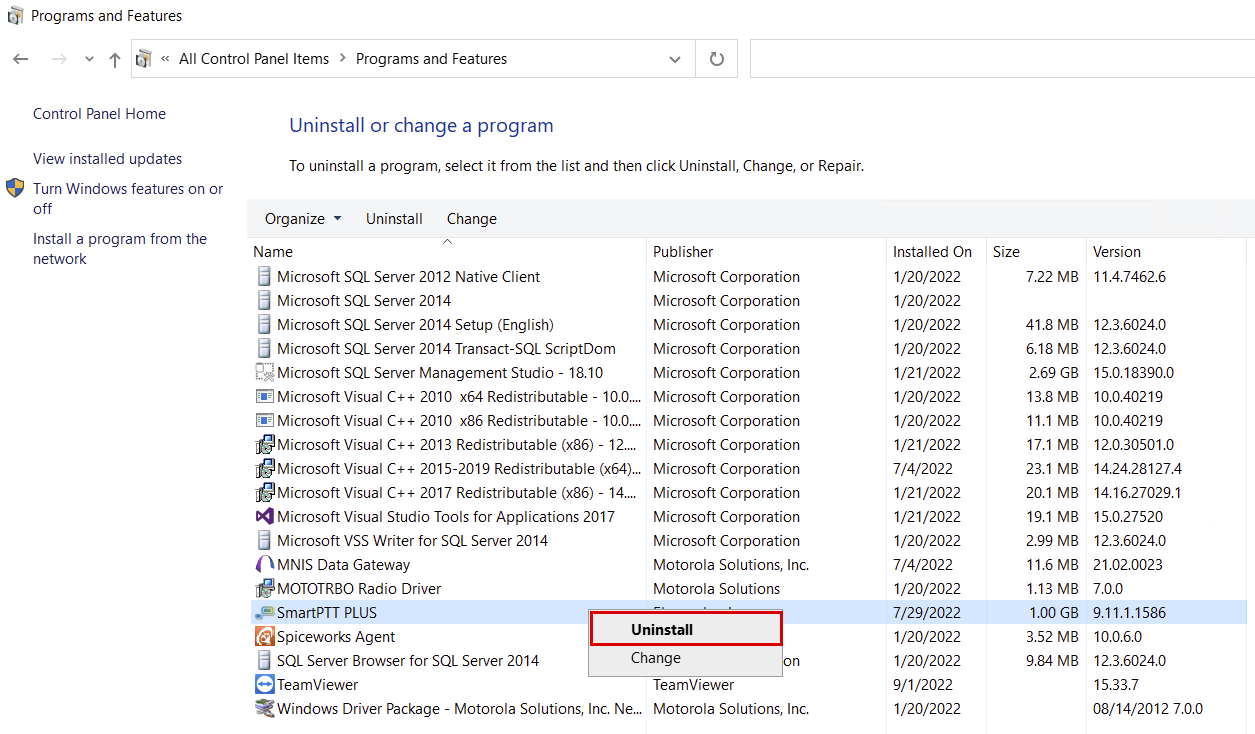
Task: Click the Visual C++ 2010 x64 Redistributable icon
Action: click(264, 397)
